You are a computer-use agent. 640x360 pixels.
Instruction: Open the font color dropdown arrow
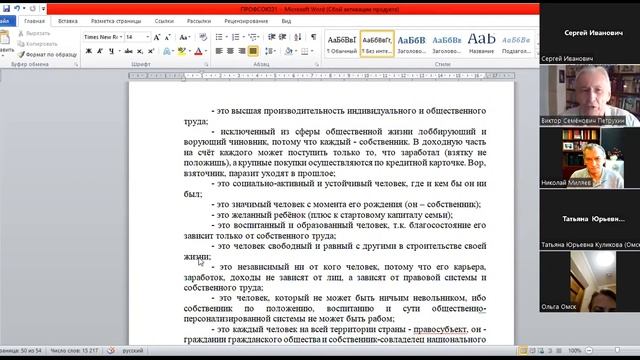[206, 51]
